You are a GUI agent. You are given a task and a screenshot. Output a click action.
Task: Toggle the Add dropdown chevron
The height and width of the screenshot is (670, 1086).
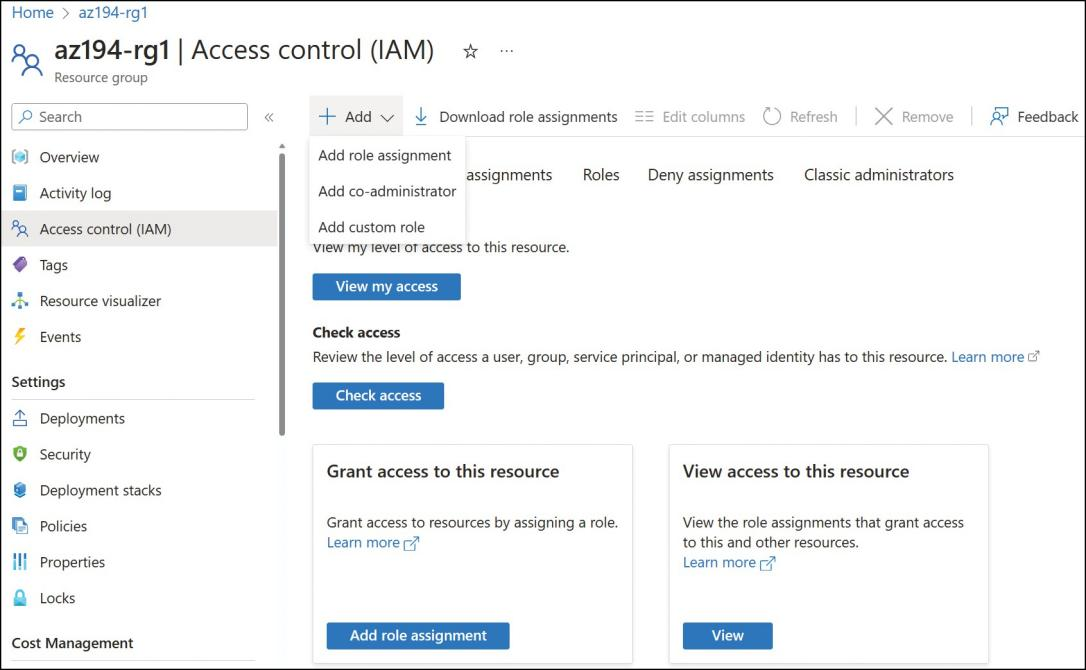[388, 118]
